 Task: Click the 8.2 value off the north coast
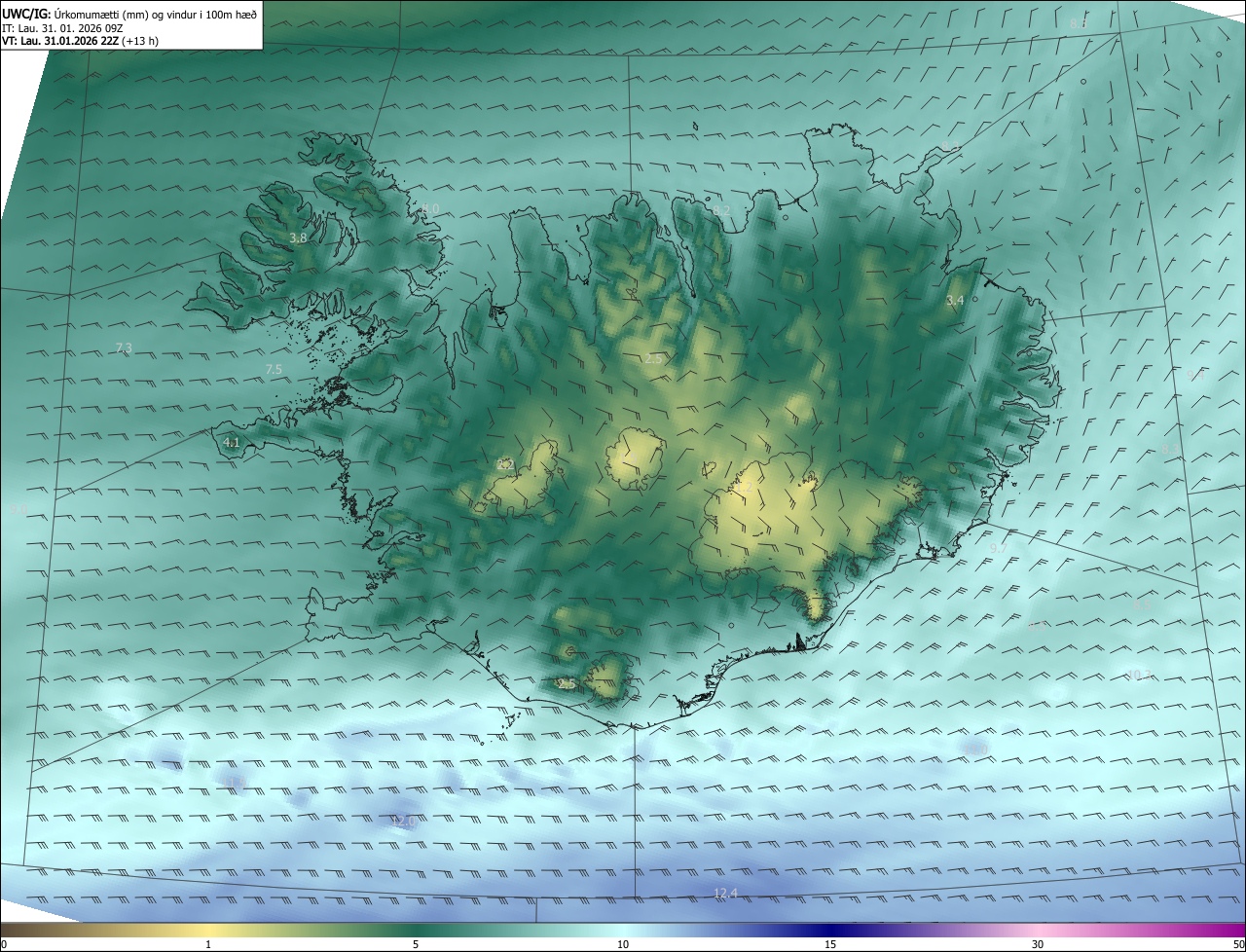(x=721, y=210)
